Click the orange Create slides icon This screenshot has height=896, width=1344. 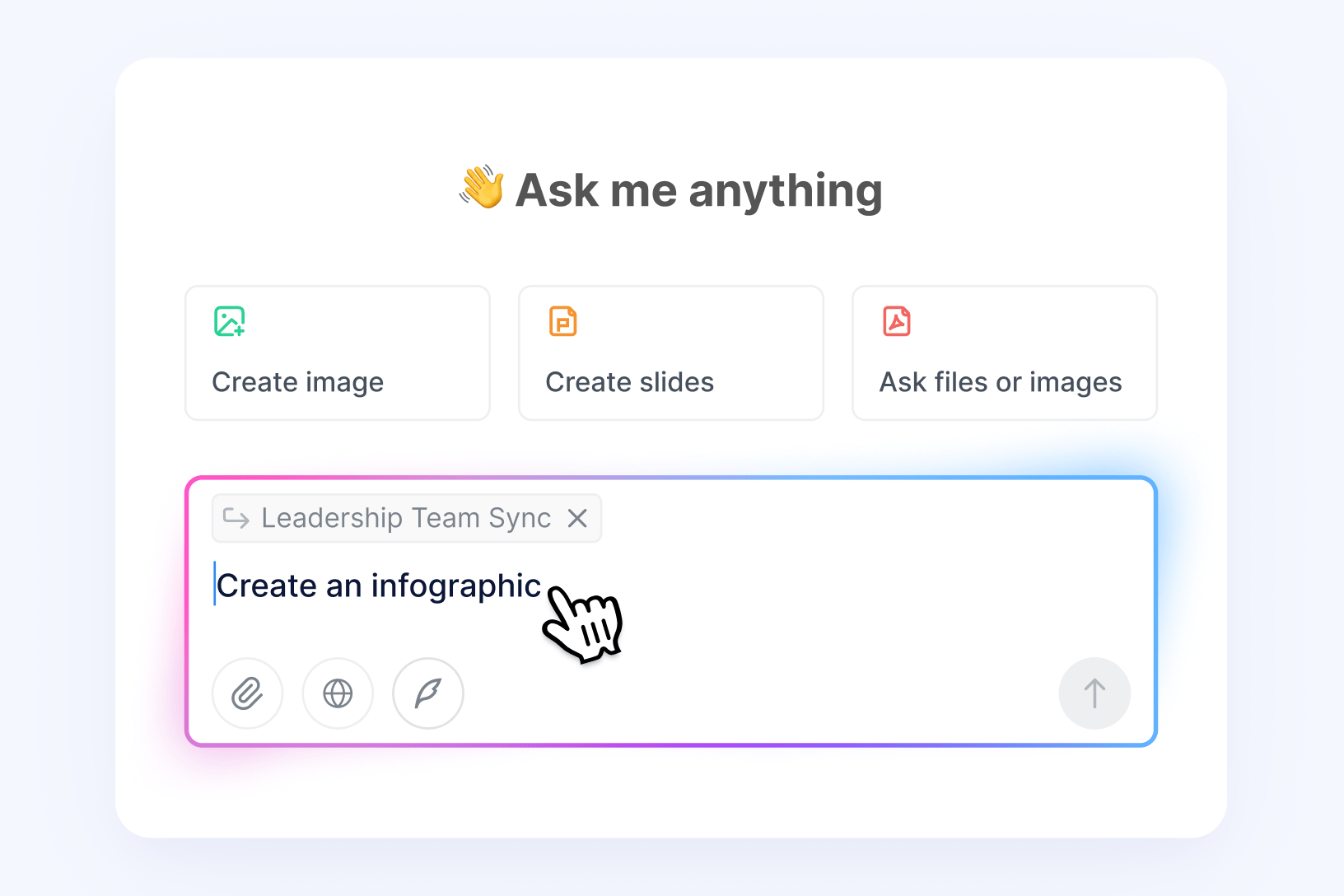coord(563,321)
